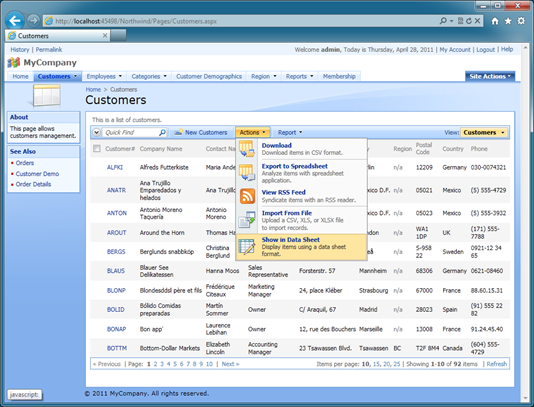Close the Customers browser tab
Image resolution: width=534 pixels, height=407 pixels.
coord(105,35)
